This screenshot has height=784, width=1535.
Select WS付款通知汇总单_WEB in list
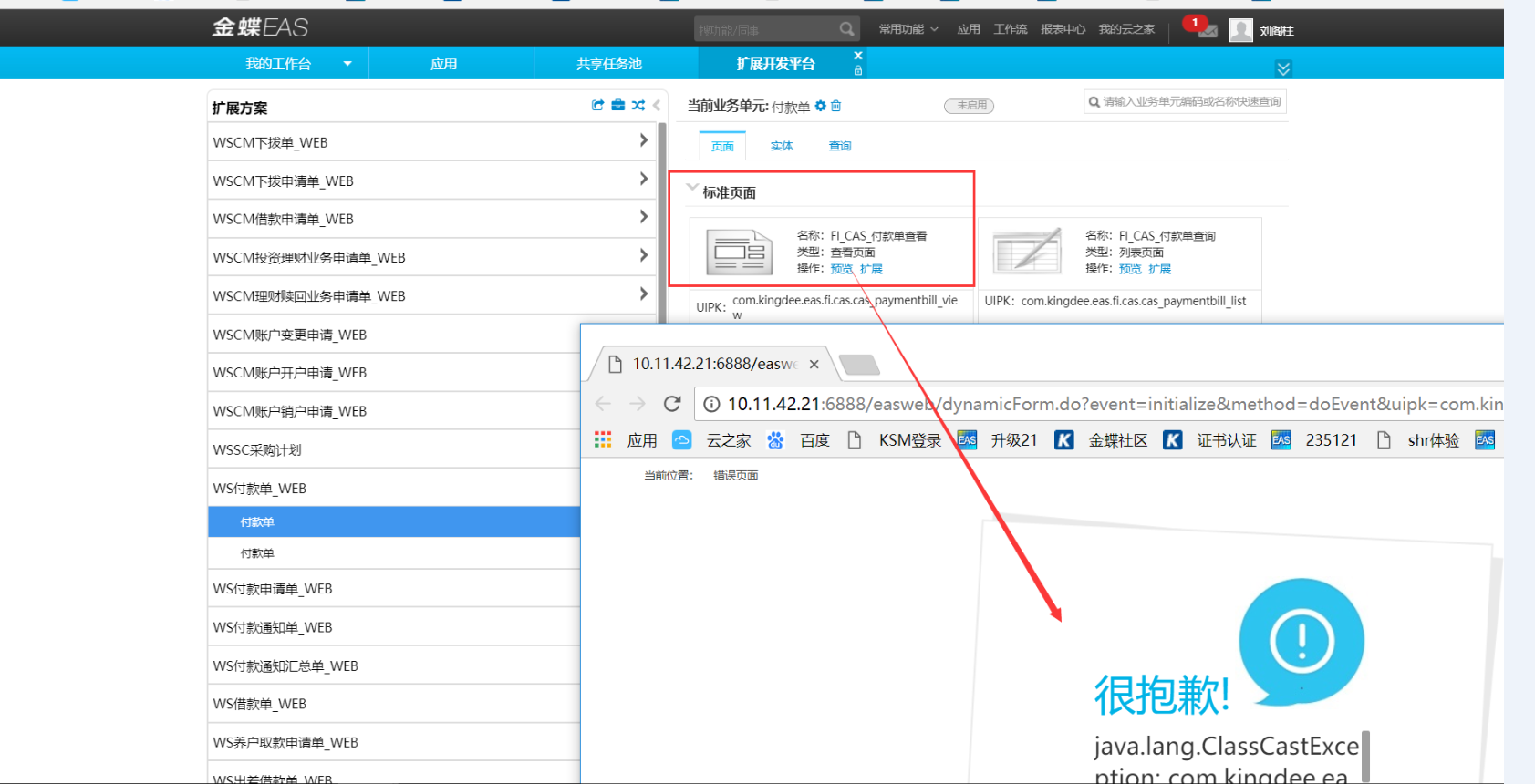click(394, 665)
